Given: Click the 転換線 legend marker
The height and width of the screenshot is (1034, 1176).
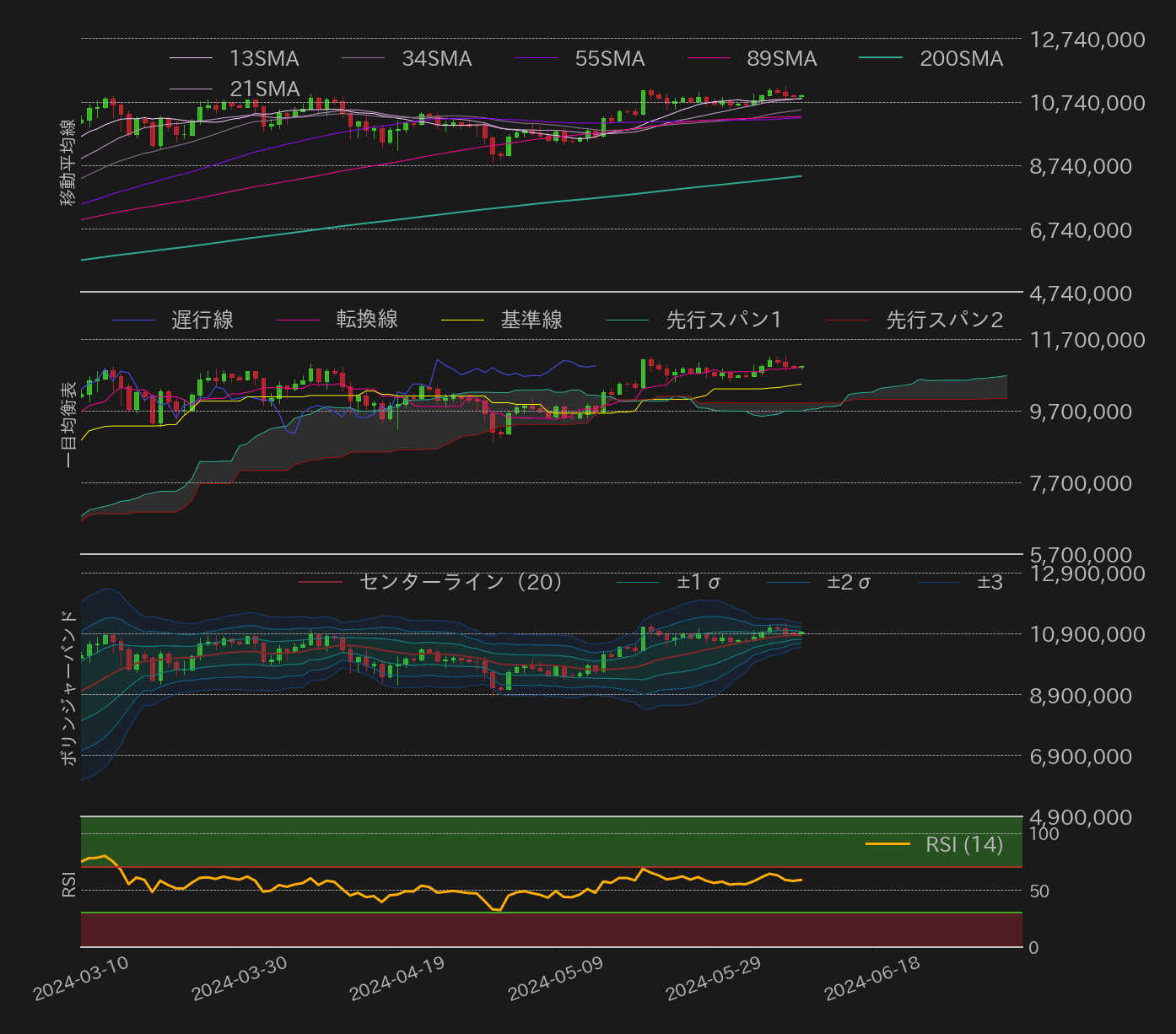Looking at the screenshot, I should pos(300,320).
